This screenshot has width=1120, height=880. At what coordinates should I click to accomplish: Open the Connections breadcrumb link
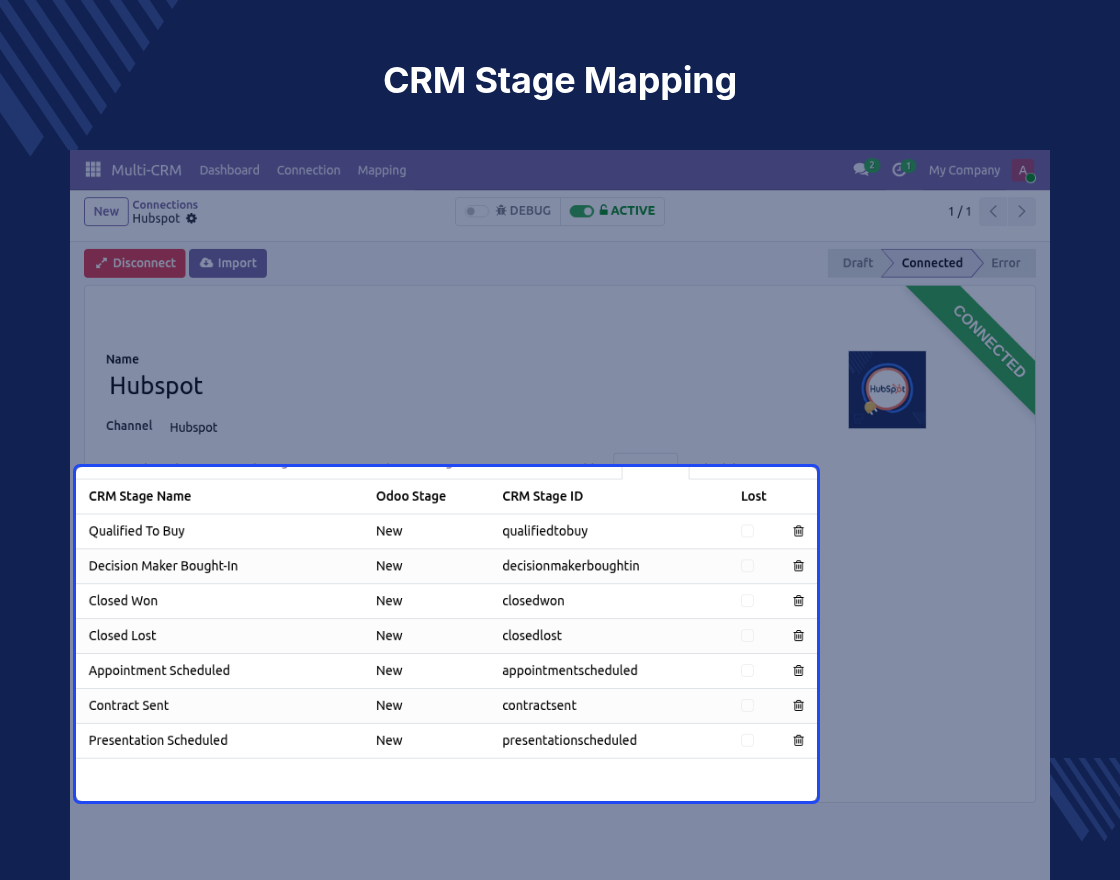[x=165, y=204]
